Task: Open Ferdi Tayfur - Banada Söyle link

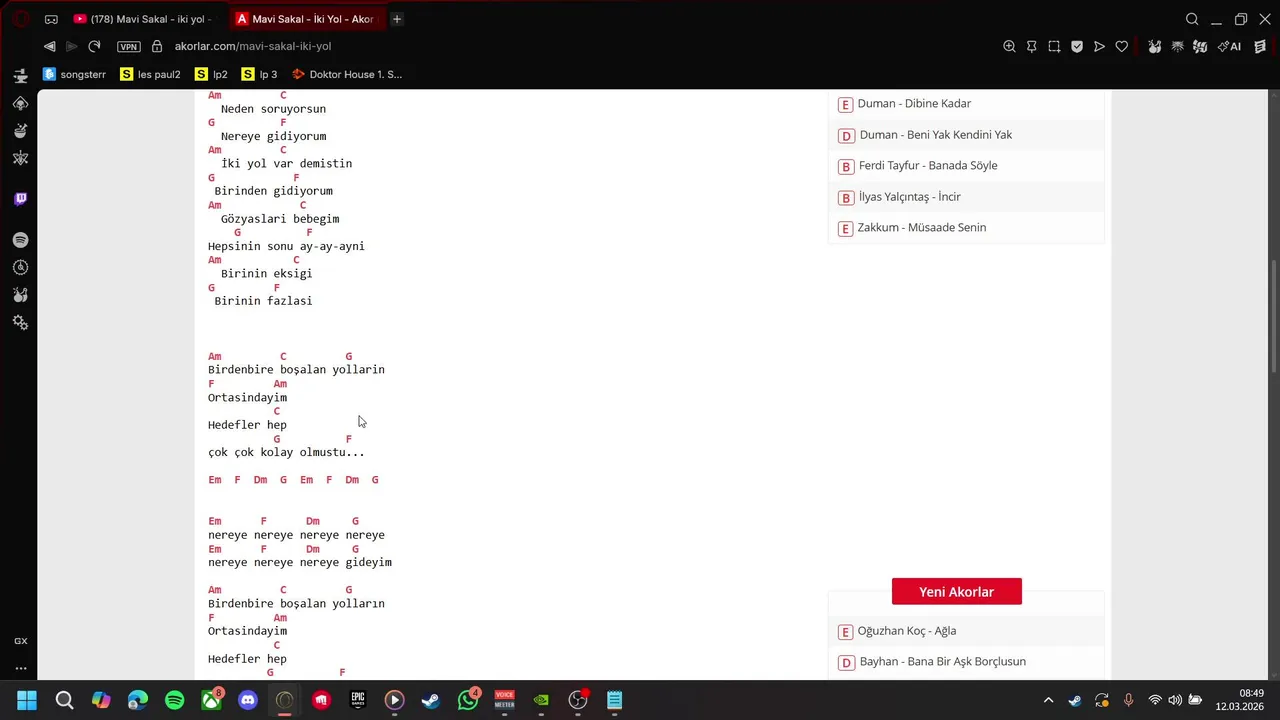Action: click(927, 166)
